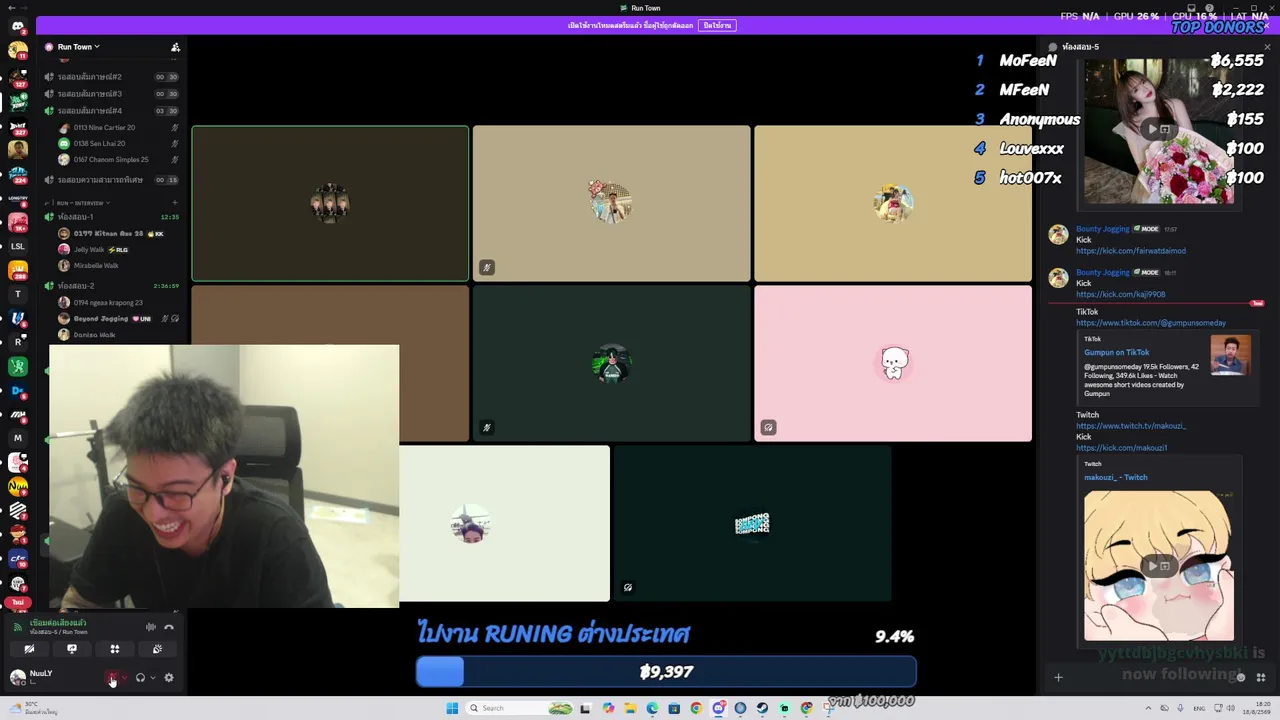This screenshot has height=720, width=1280.
Task: Click the donation goal progress bar
Action: point(666,672)
